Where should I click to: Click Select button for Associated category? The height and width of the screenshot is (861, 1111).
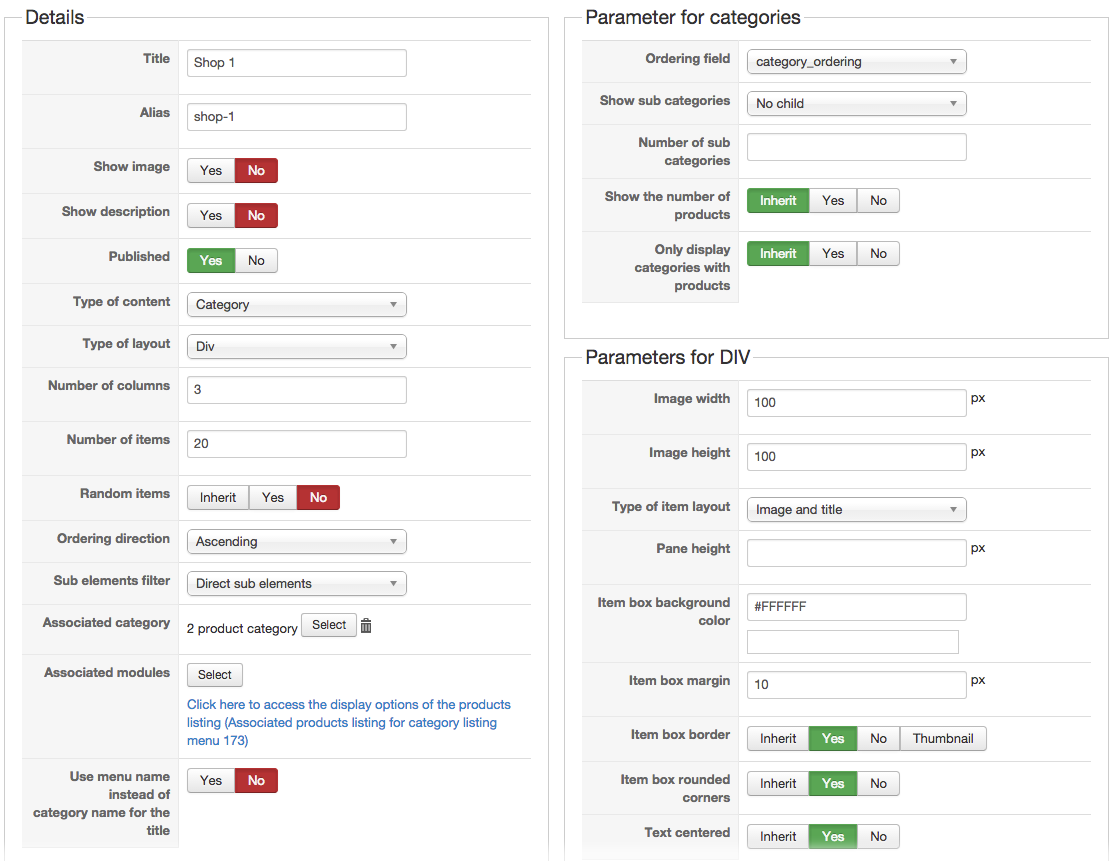tap(329, 626)
